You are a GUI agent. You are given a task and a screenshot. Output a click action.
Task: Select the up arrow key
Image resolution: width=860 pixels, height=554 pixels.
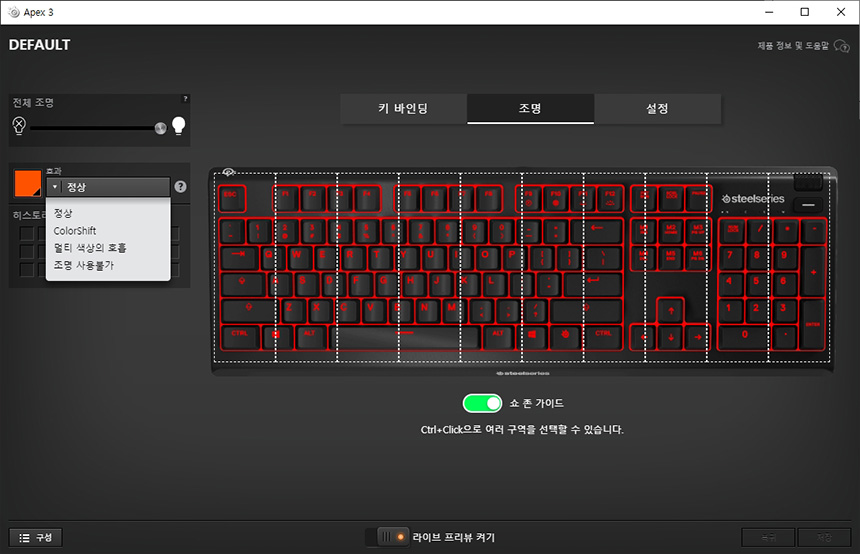[670, 311]
